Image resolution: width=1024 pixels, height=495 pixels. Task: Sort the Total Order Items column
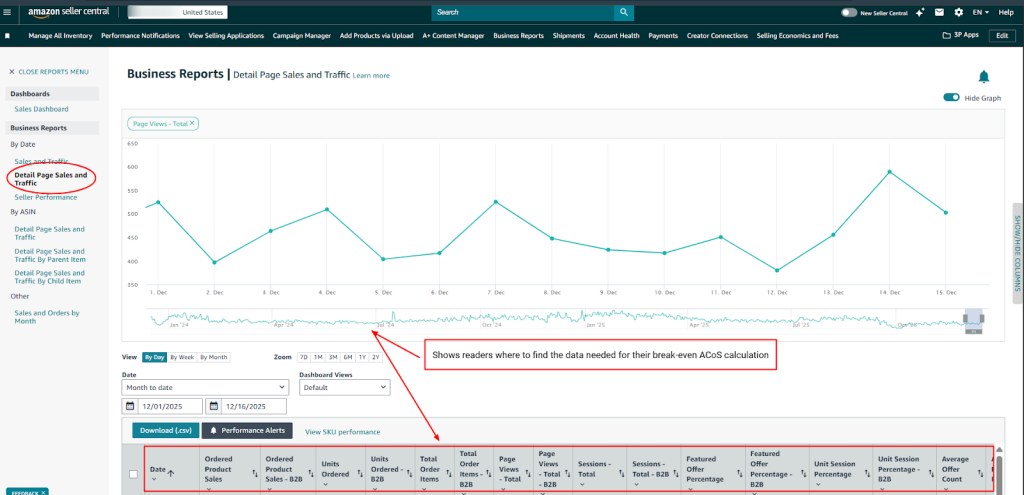pyautogui.click(x=450, y=474)
